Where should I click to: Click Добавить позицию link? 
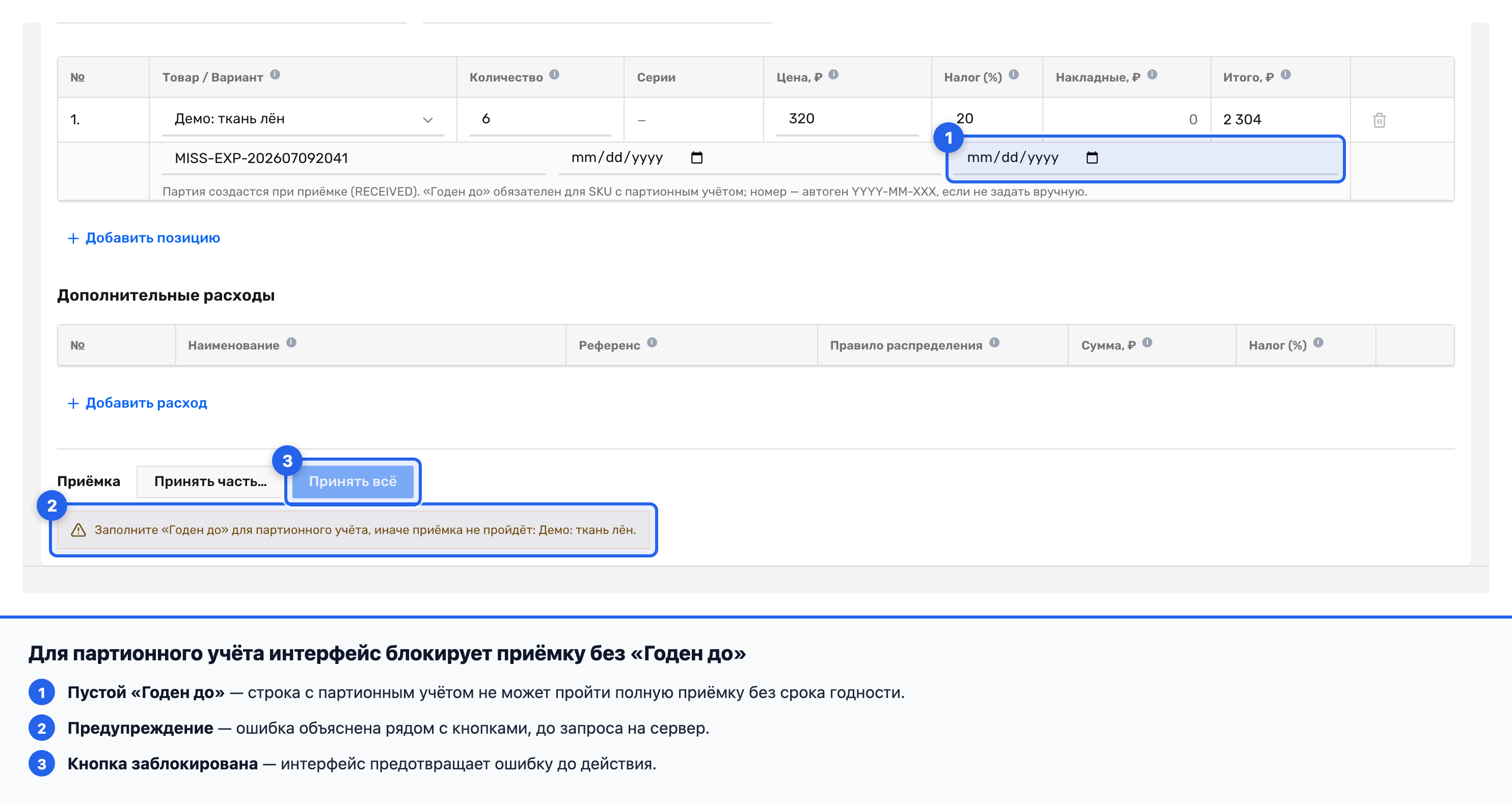144,238
